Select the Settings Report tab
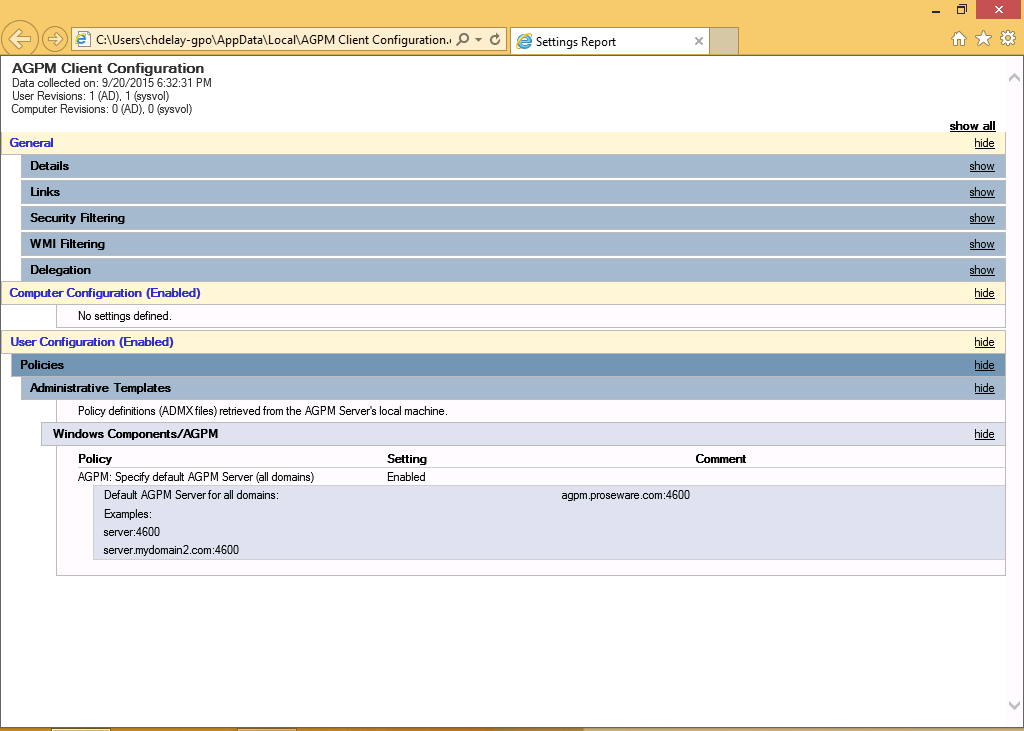The height and width of the screenshot is (731, 1024). tap(600, 41)
